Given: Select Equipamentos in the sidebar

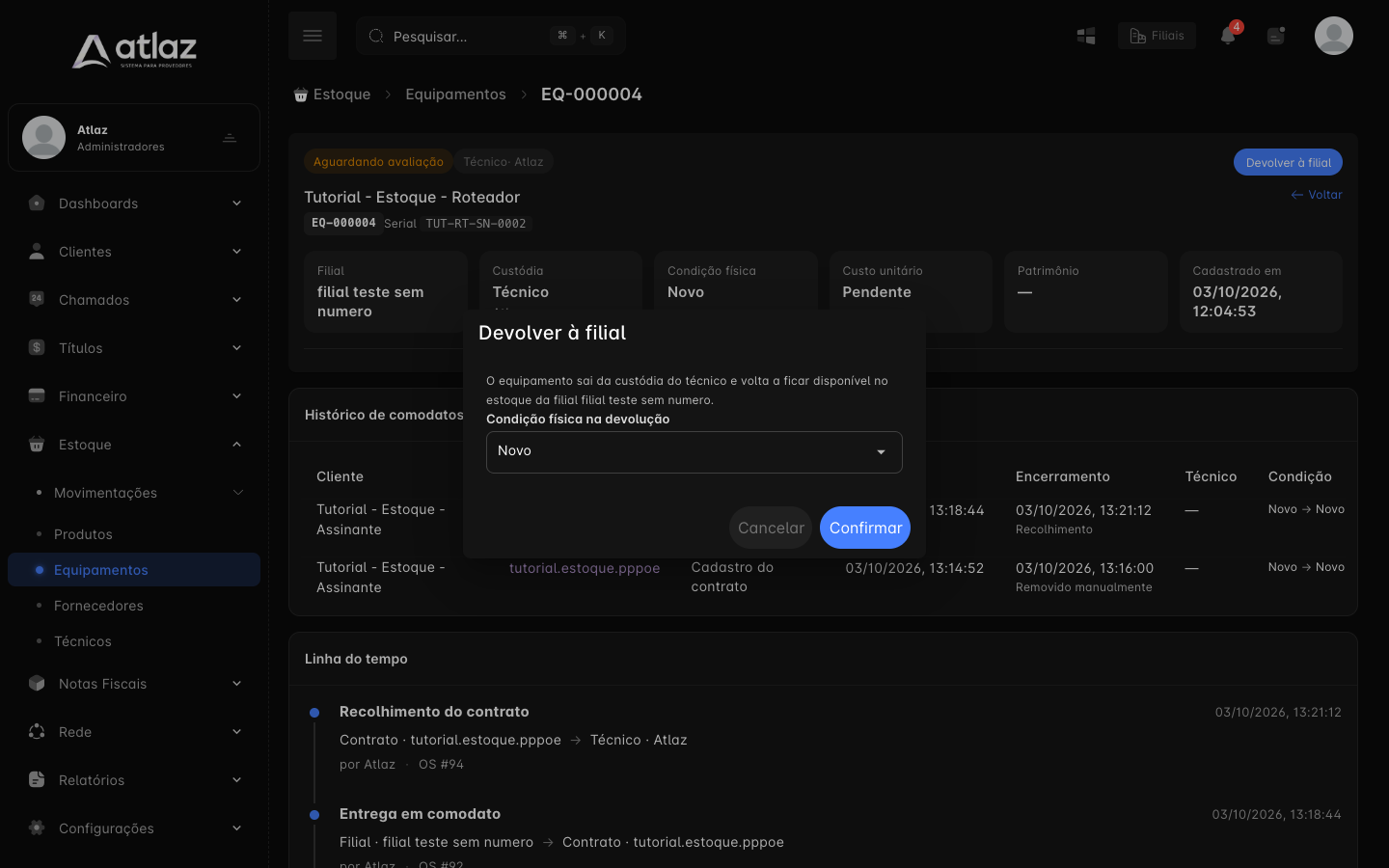Looking at the screenshot, I should 134,570.
